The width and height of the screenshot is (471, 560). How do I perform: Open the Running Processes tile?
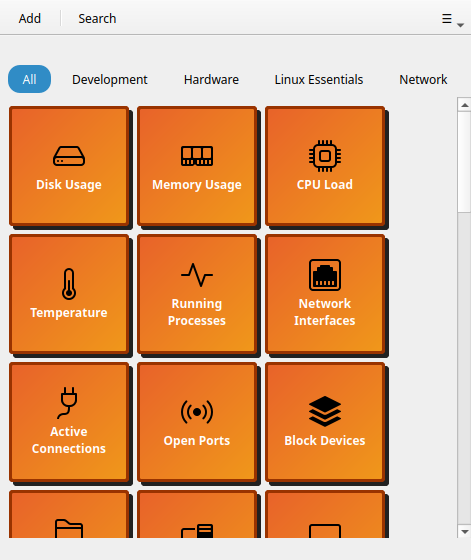pyautogui.click(x=197, y=294)
